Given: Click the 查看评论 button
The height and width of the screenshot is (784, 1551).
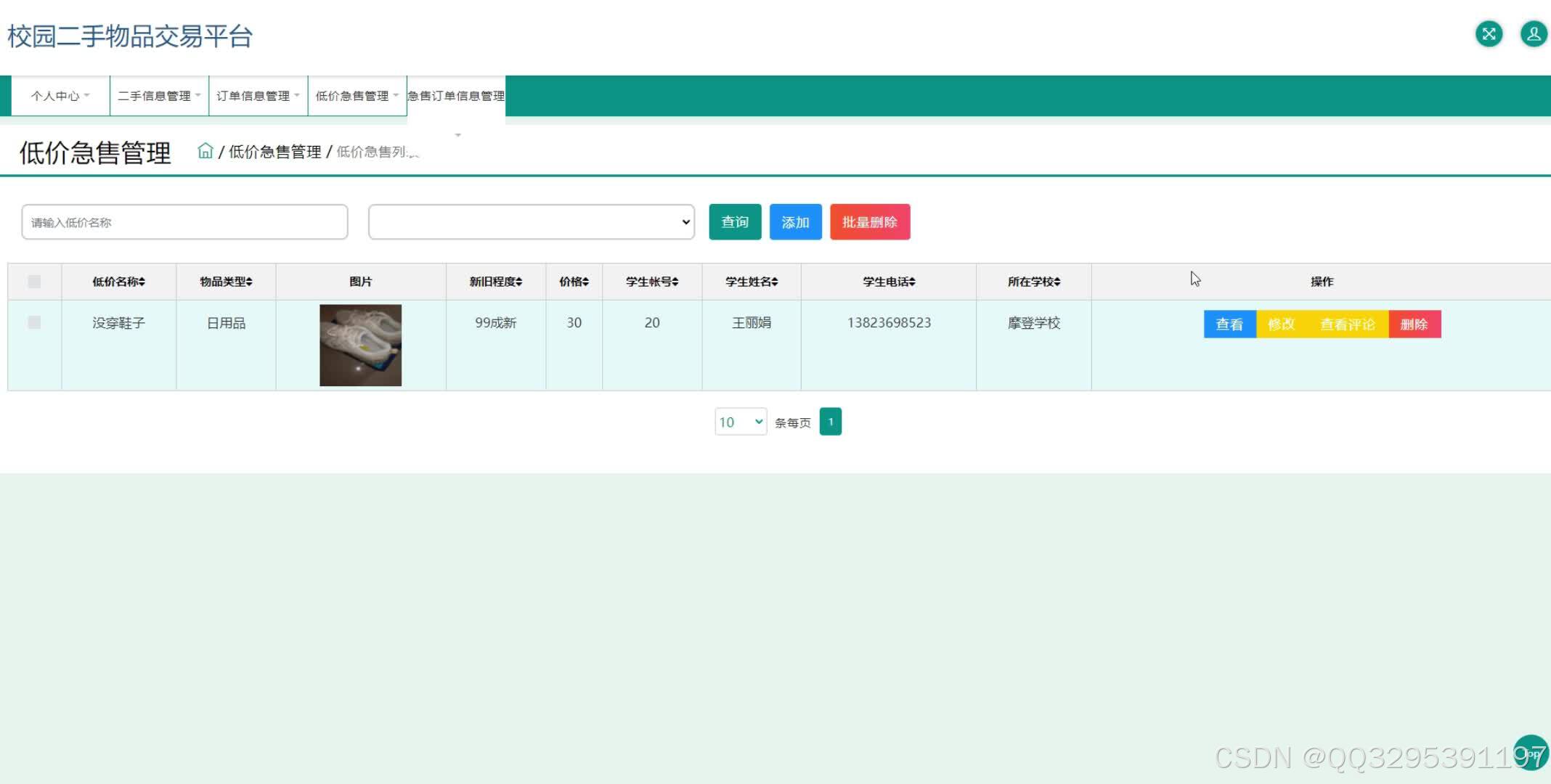Looking at the screenshot, I should pos(1348,324).
